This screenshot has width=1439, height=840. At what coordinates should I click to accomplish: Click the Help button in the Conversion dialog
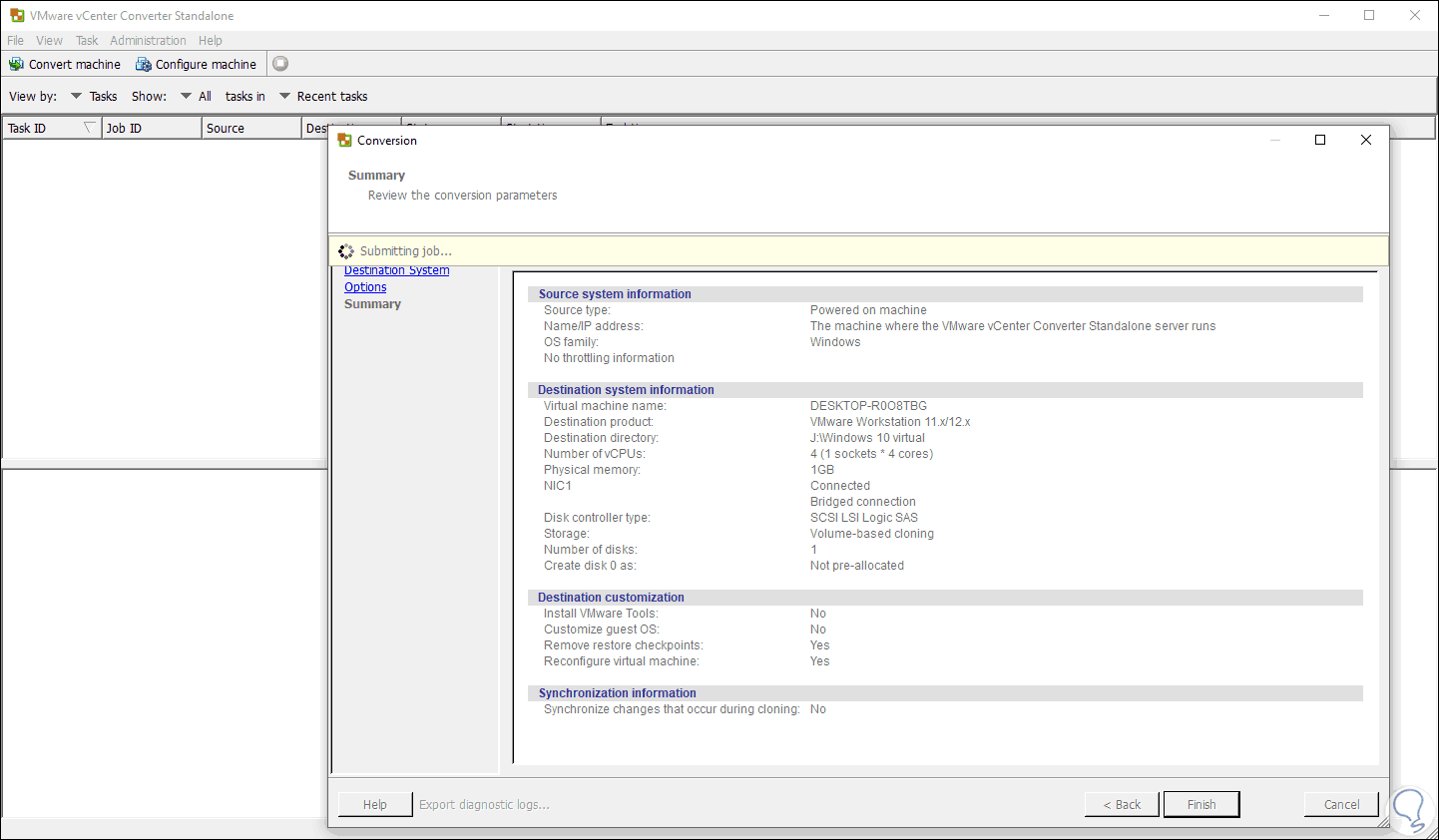pos(375,805)
